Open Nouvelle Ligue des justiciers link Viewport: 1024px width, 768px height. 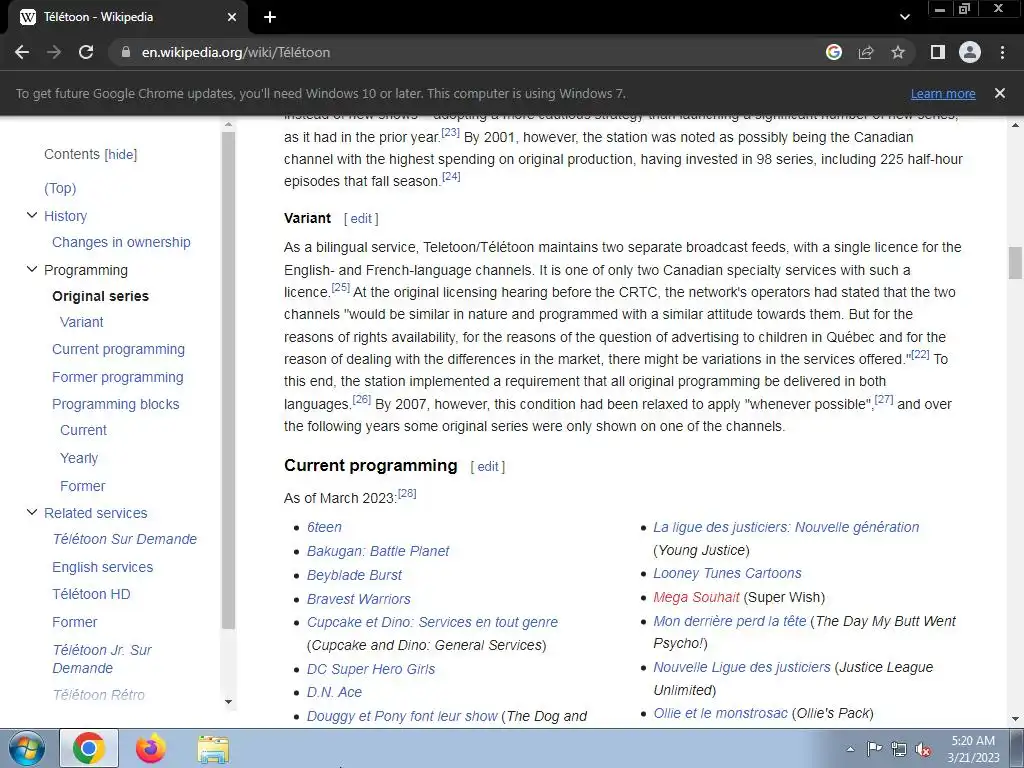click(x=742, y=667)
